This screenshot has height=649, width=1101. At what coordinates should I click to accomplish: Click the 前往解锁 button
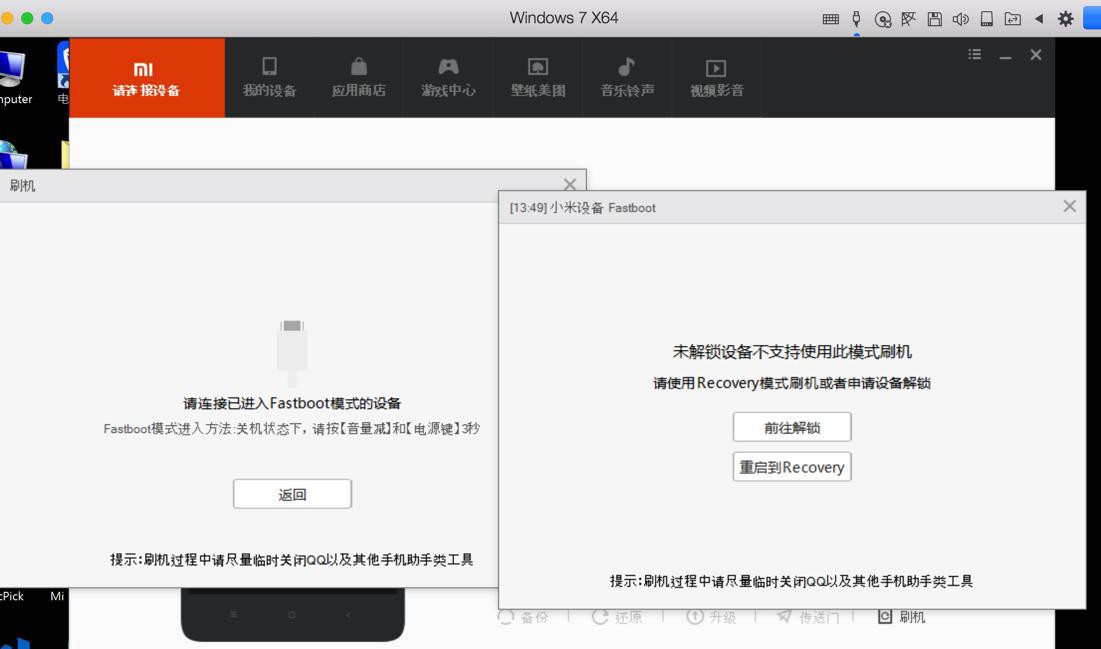click(x=792, y=427)
